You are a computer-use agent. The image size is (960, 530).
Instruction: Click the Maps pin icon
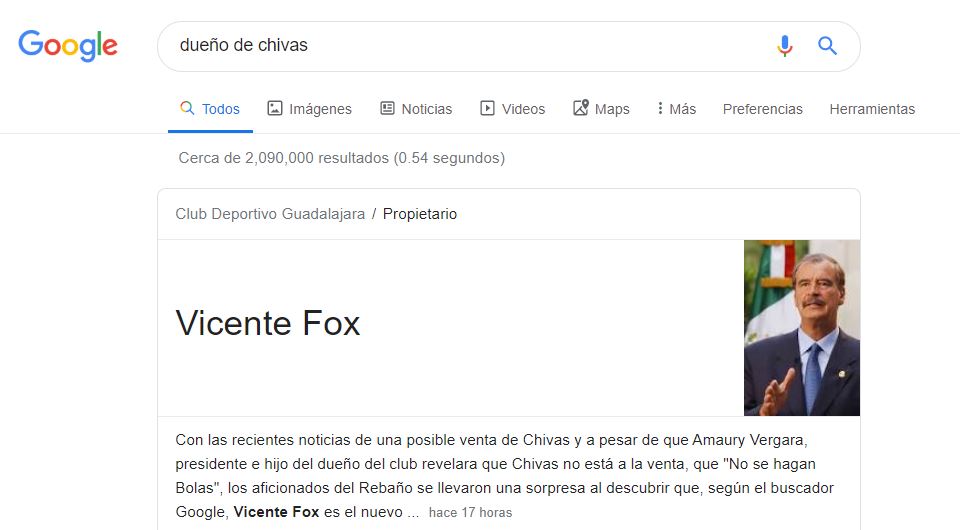pos(580,108)
